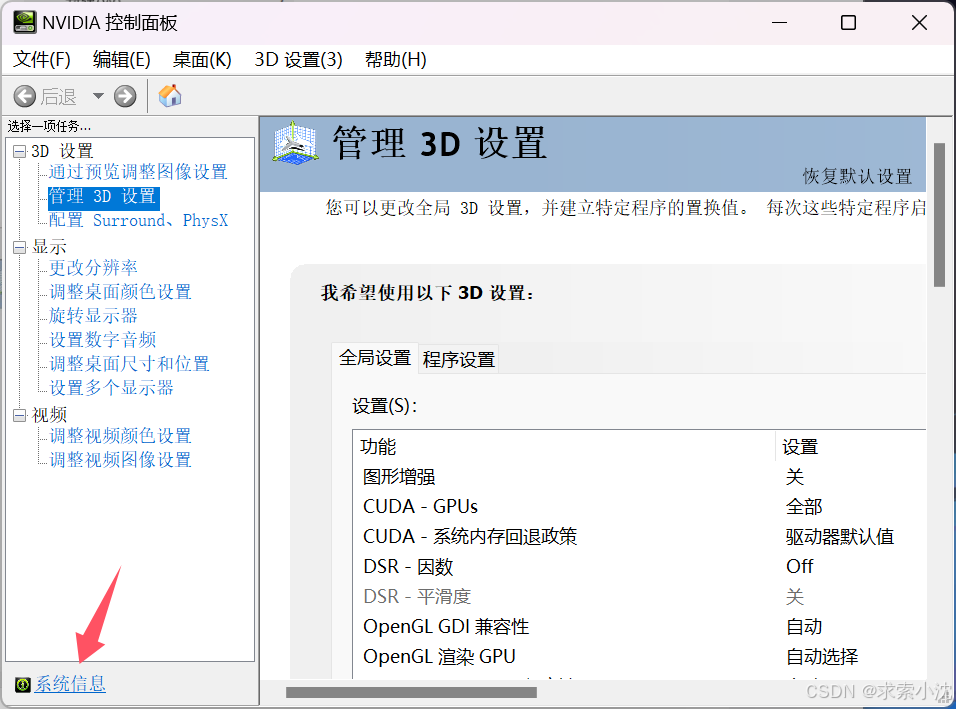Screen dimensions: 956x709
Task: Open the 3D 设置(3) menu
Action: [298, 60]
